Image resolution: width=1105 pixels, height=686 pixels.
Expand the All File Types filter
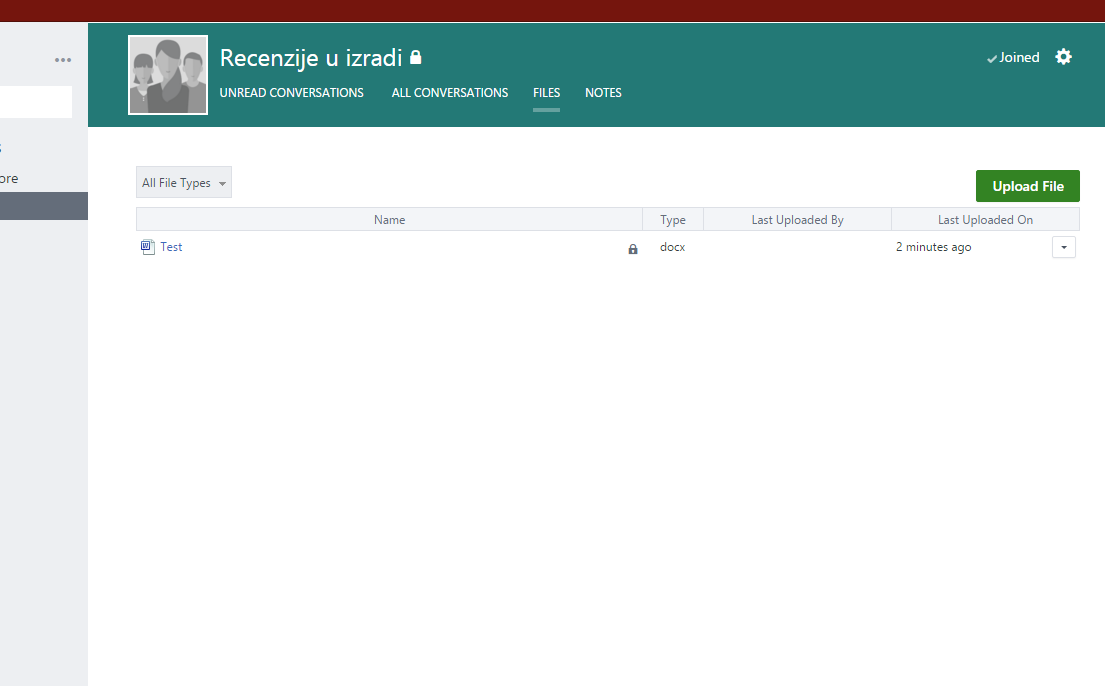[184, 183]
